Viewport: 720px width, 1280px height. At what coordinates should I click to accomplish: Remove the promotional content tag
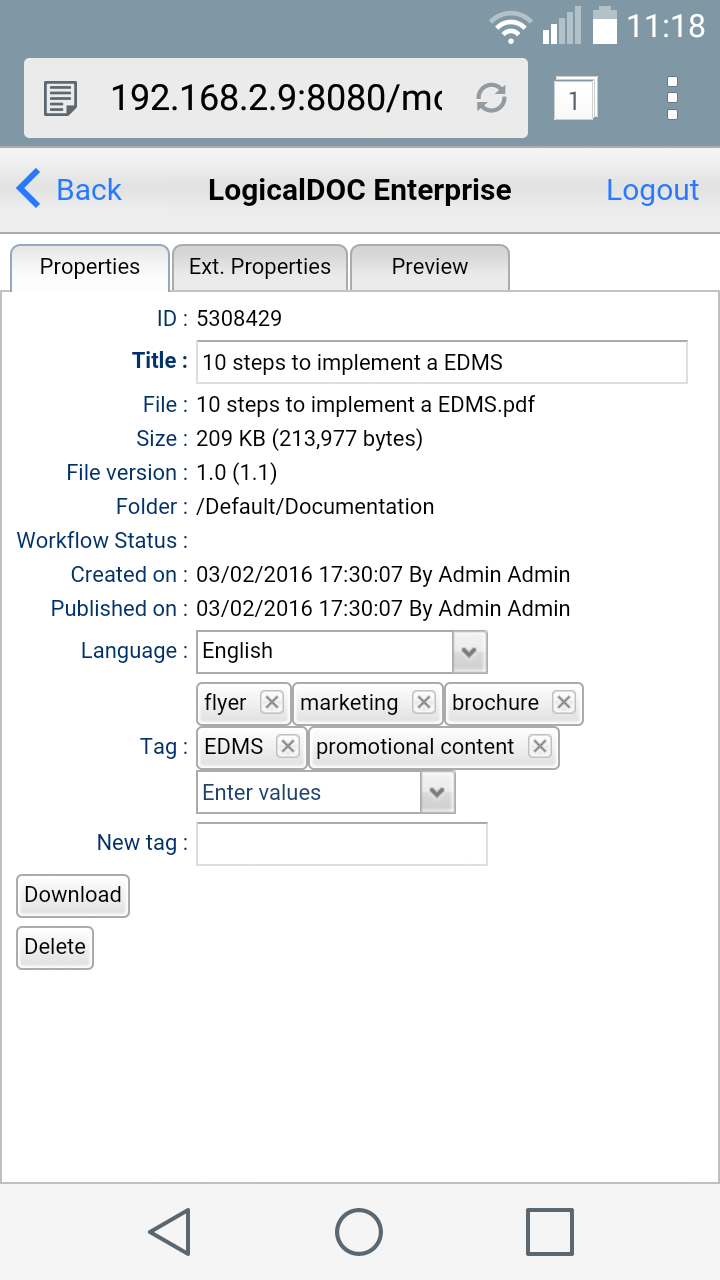[x=540, y=747]
